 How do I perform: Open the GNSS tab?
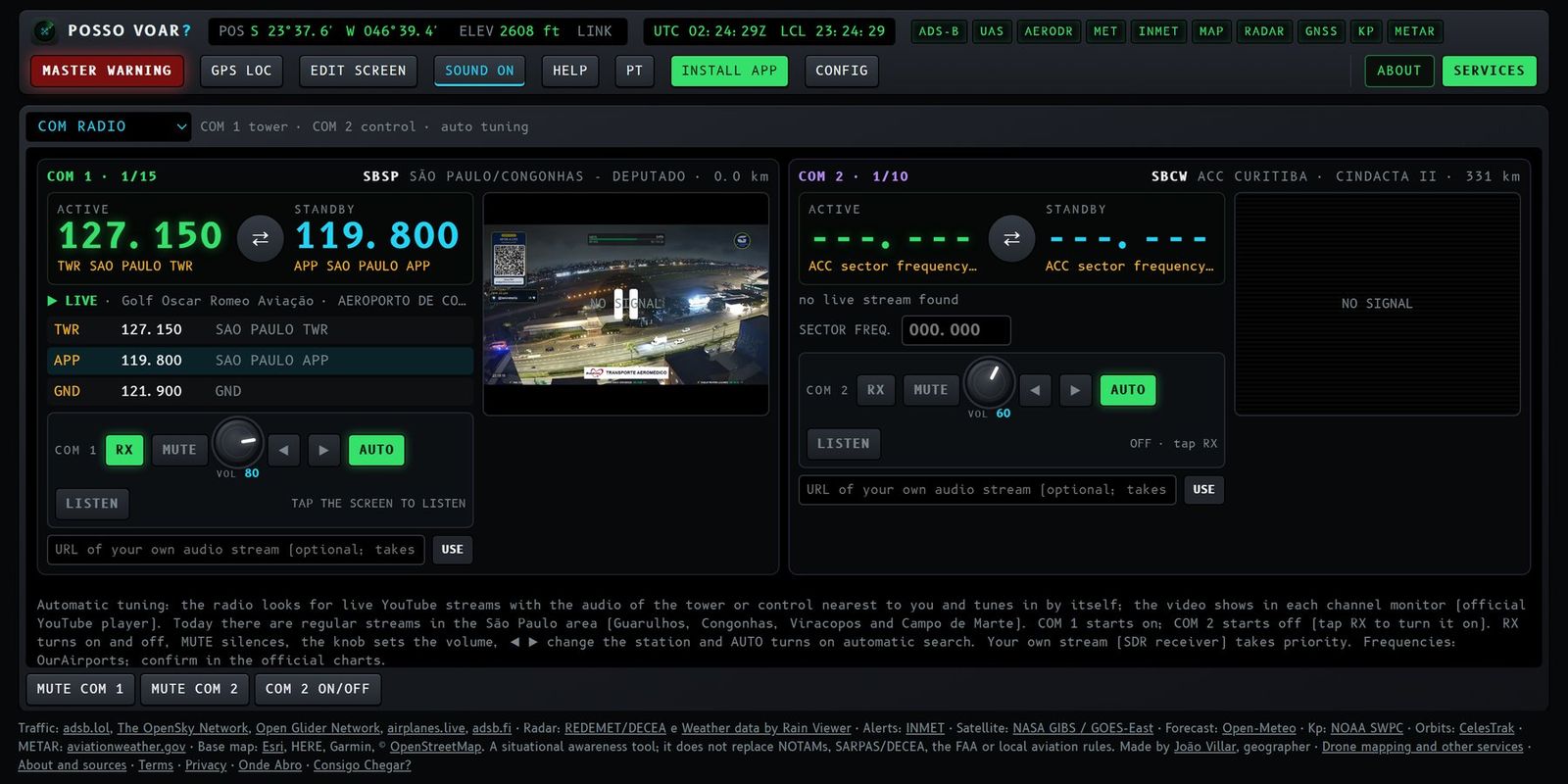tap(1321, 31)
